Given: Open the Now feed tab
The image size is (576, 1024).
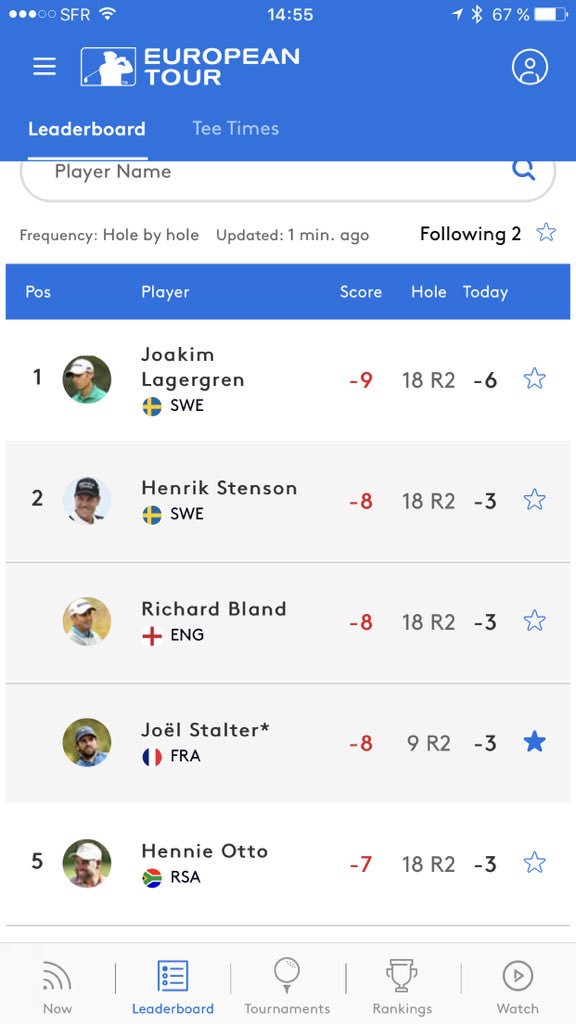Looking at the screenshot, I should point(57,986).
